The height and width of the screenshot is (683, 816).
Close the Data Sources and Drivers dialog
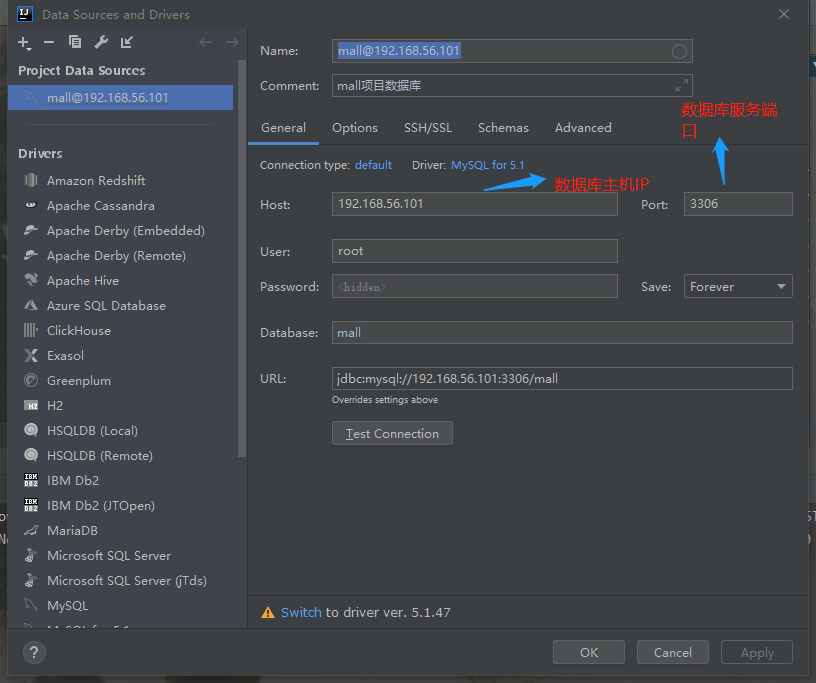(784, 15)
